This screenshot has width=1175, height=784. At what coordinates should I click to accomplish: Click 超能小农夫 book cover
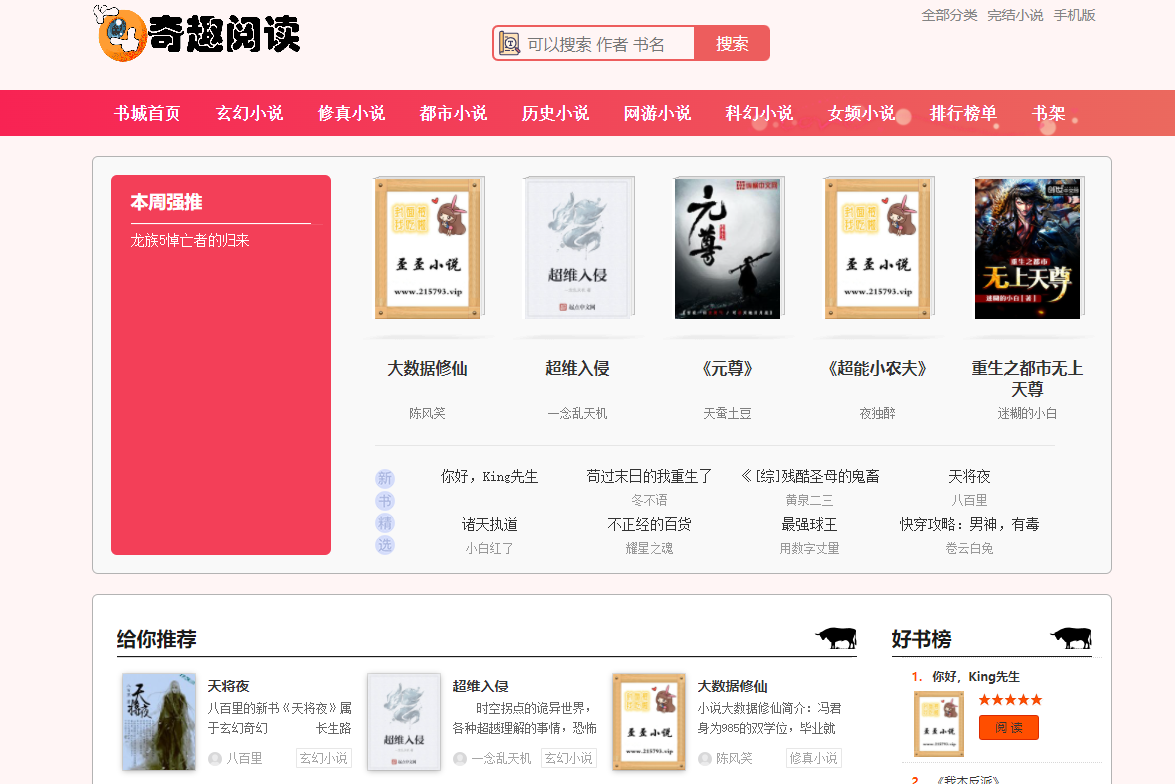tap(878, 248)
